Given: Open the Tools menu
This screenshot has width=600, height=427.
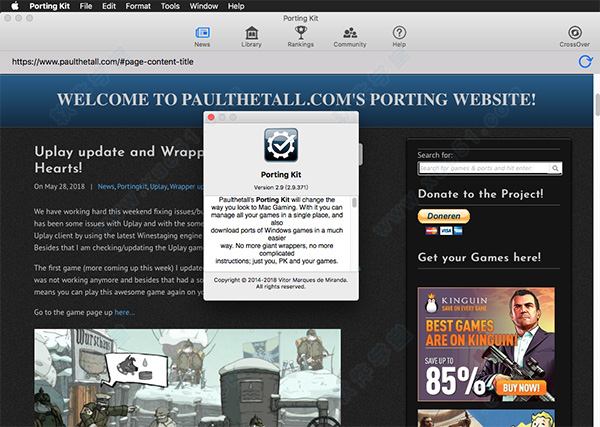Looking at the screenshot, I should coord(170,6).
